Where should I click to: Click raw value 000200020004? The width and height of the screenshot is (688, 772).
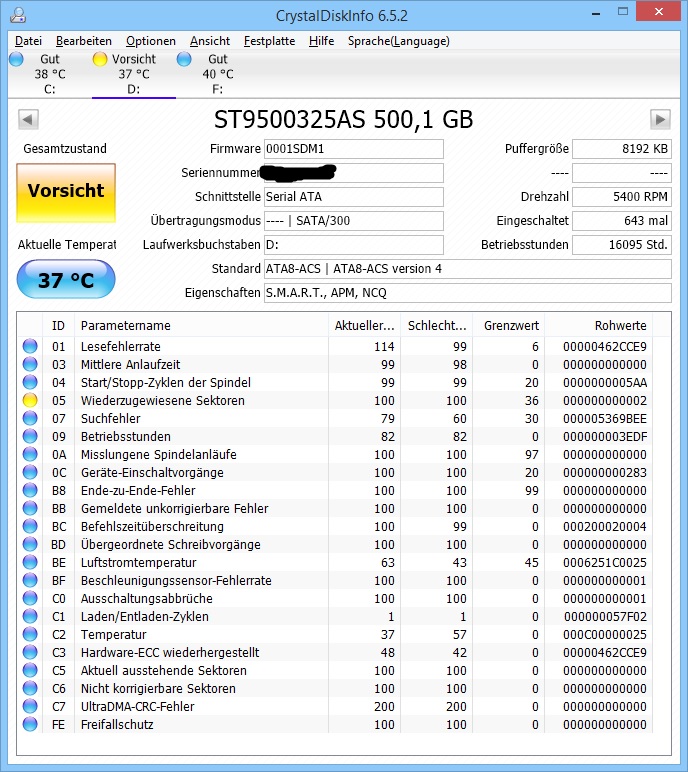(605, 526)
